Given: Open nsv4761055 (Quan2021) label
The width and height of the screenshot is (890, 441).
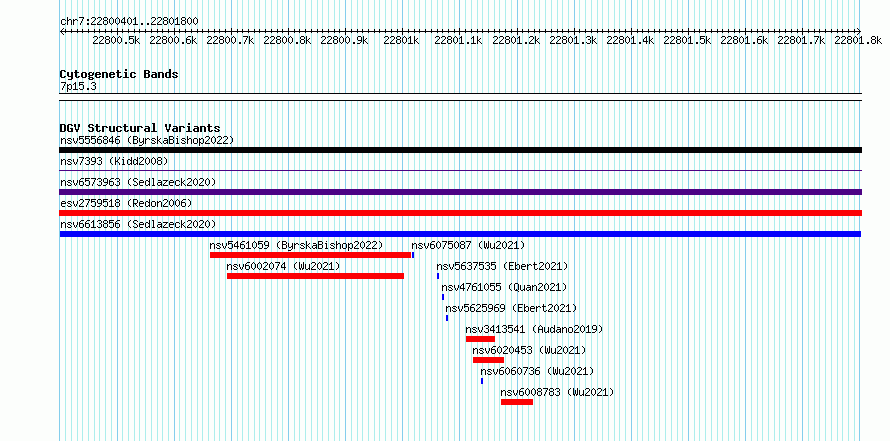Looking at the screenshot, I should point(504,287).
